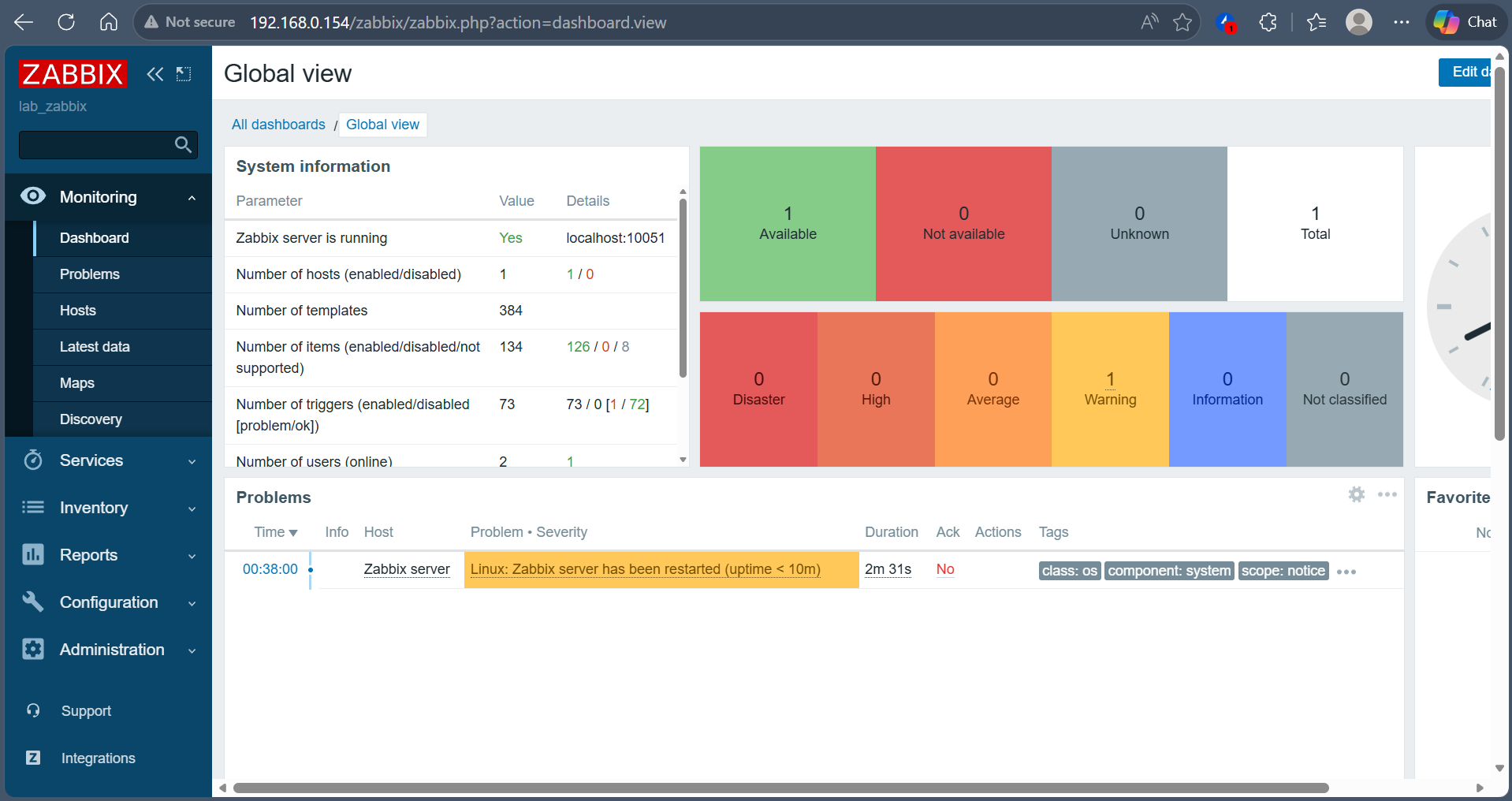Click the Monitoring eye icon
The image size is (1512, 801).
[33, 196]
